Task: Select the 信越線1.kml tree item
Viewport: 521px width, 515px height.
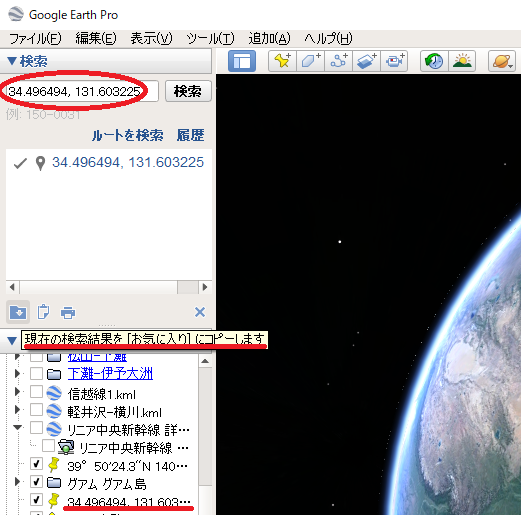Action: tap(102, 395)
